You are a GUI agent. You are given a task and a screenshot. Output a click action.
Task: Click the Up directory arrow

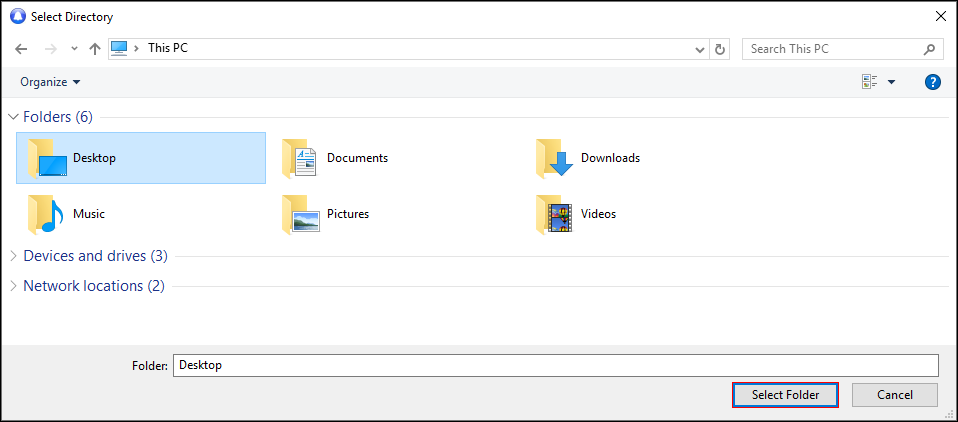(x=94, y=49)
